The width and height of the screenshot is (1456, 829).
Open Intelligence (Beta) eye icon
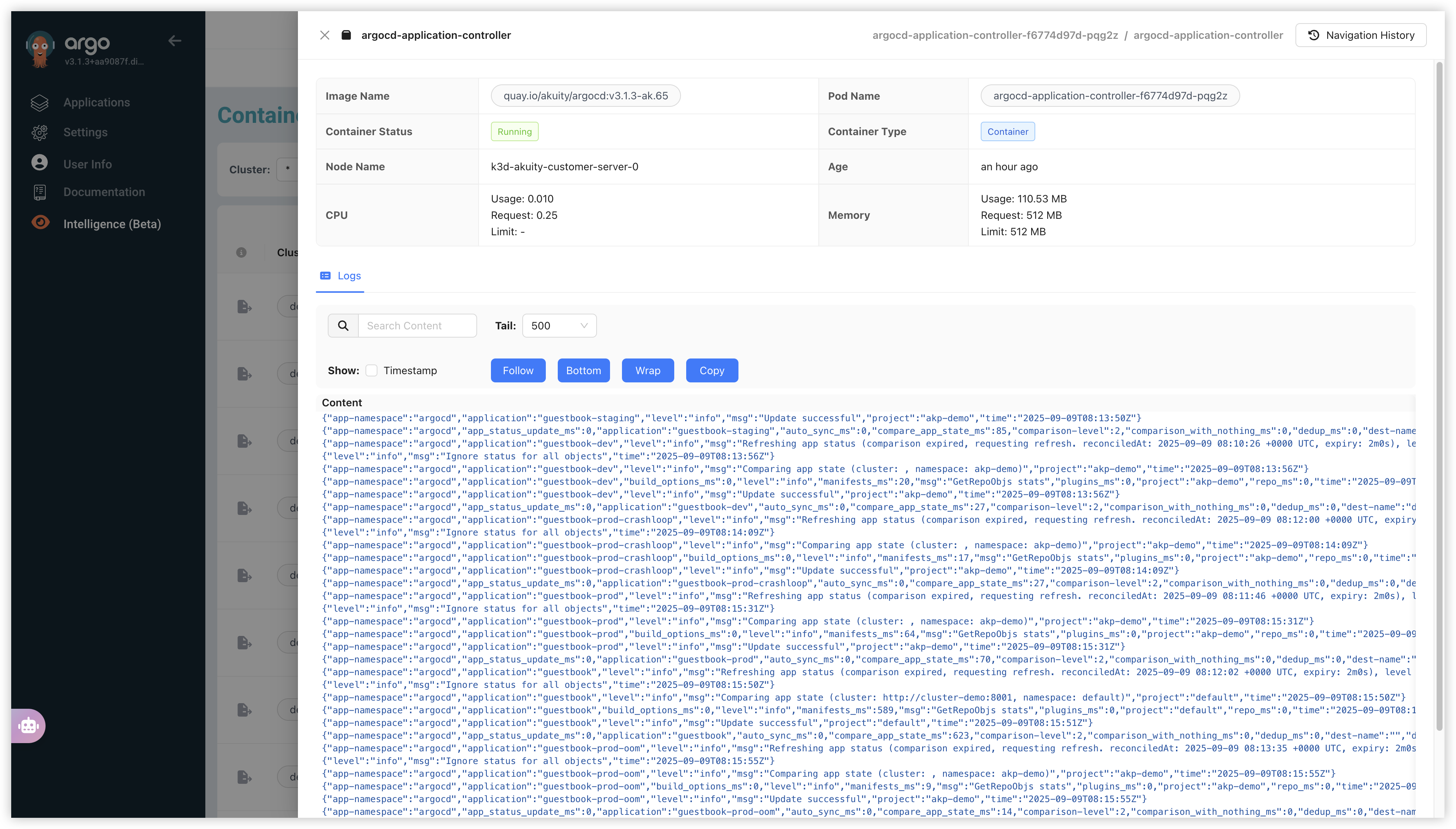[x=40, y=223]
